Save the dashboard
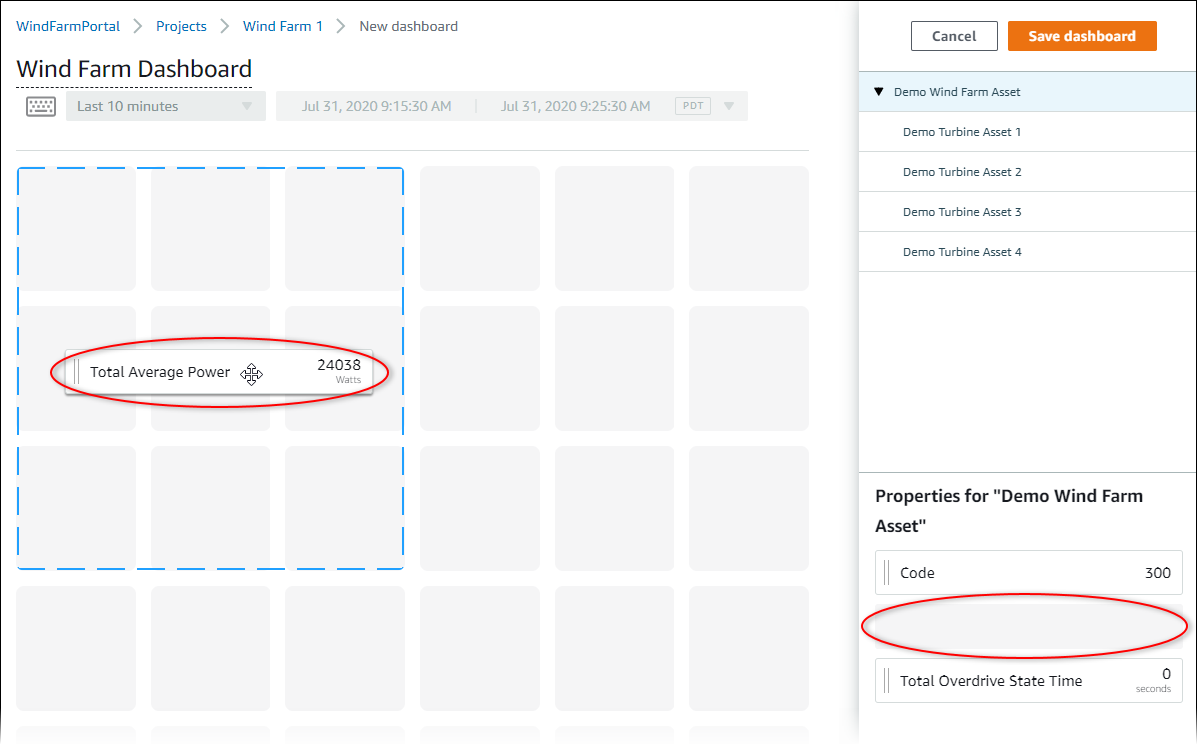The width and height of the screenshot is (1197, 745). [1082, 35]
